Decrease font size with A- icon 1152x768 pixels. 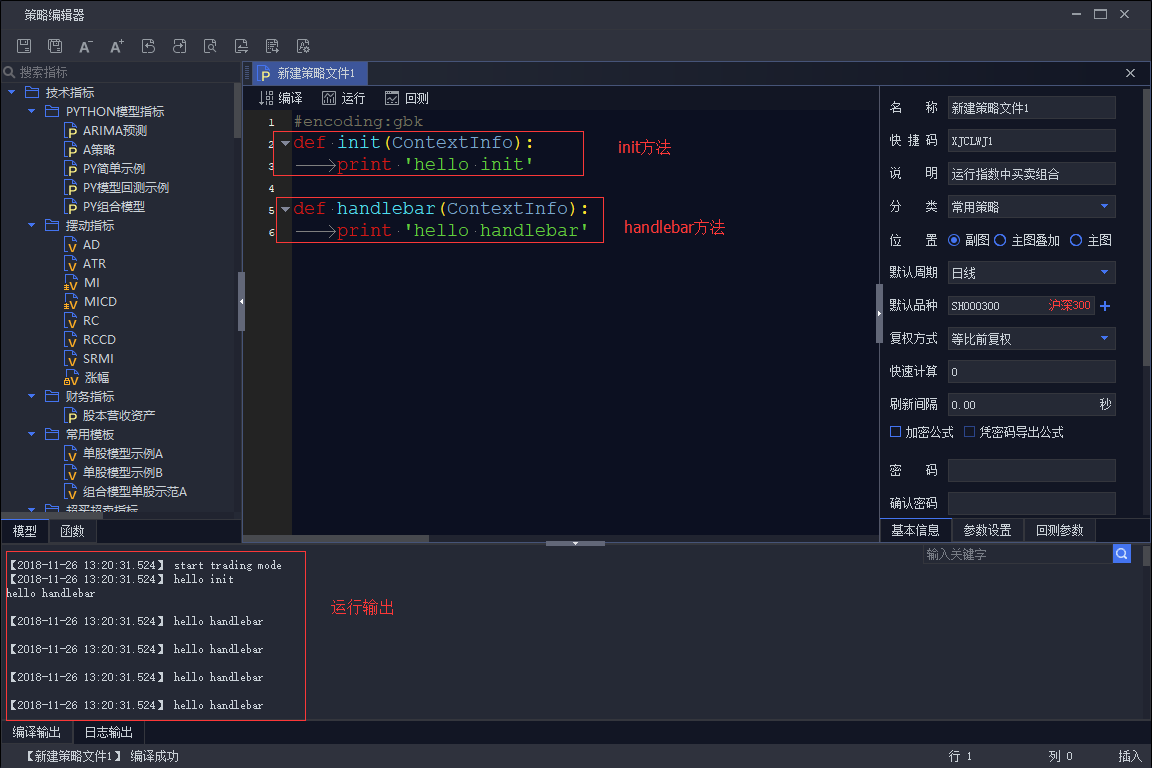pyautogui.click(x=86, y=46)
